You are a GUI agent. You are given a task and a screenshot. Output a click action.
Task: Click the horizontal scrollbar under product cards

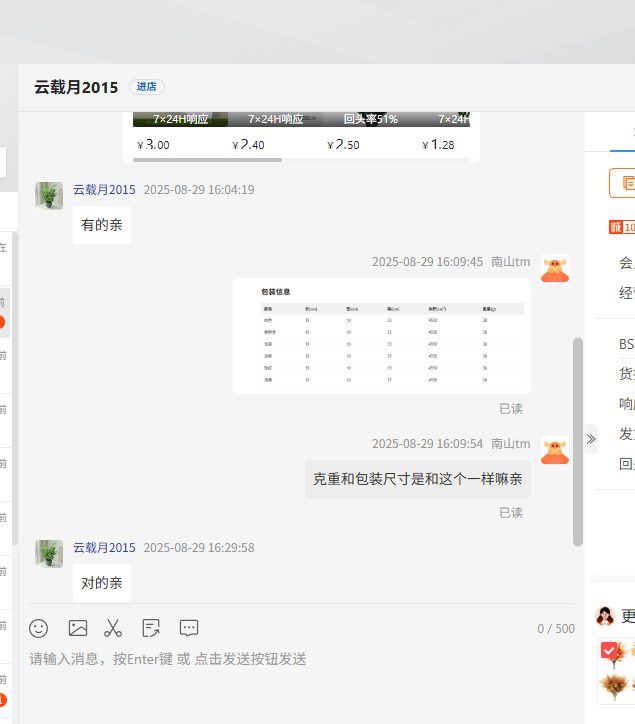tap(208, 159)
